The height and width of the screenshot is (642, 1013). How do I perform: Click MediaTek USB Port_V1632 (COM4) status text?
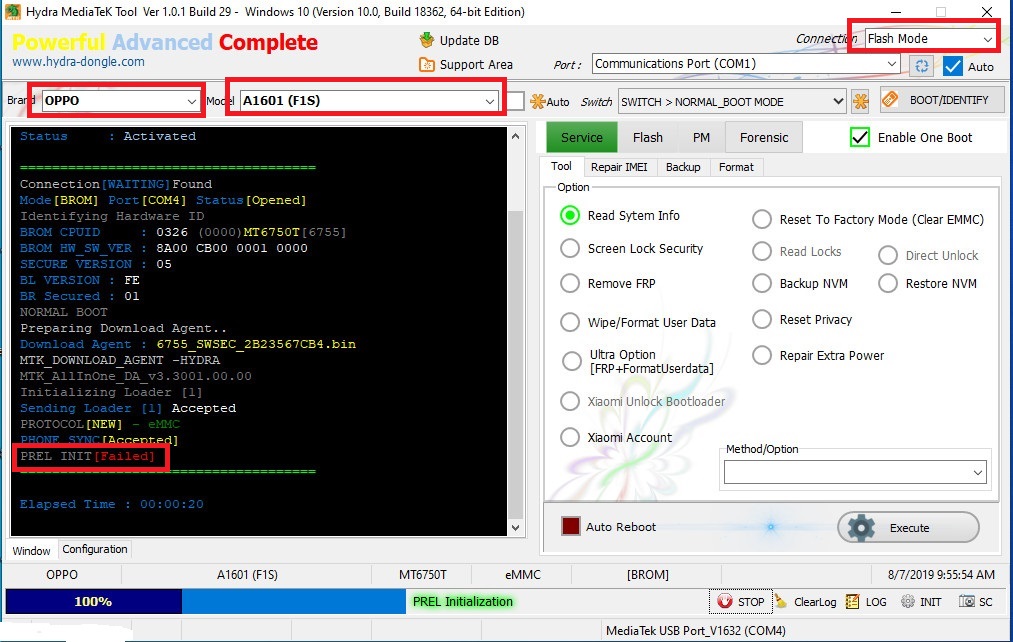[696, 630]
